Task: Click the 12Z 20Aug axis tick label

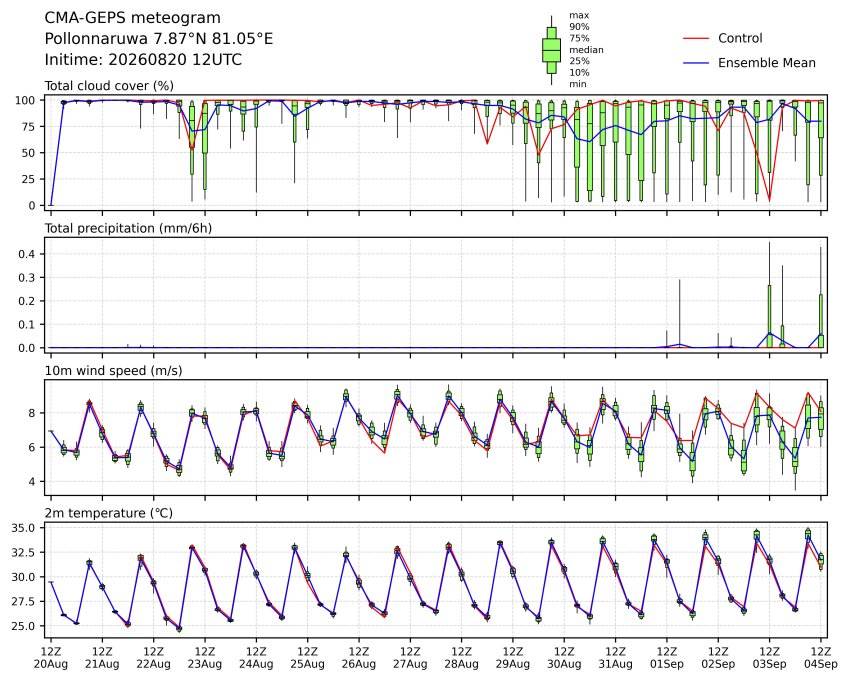Action: [51, 658]
